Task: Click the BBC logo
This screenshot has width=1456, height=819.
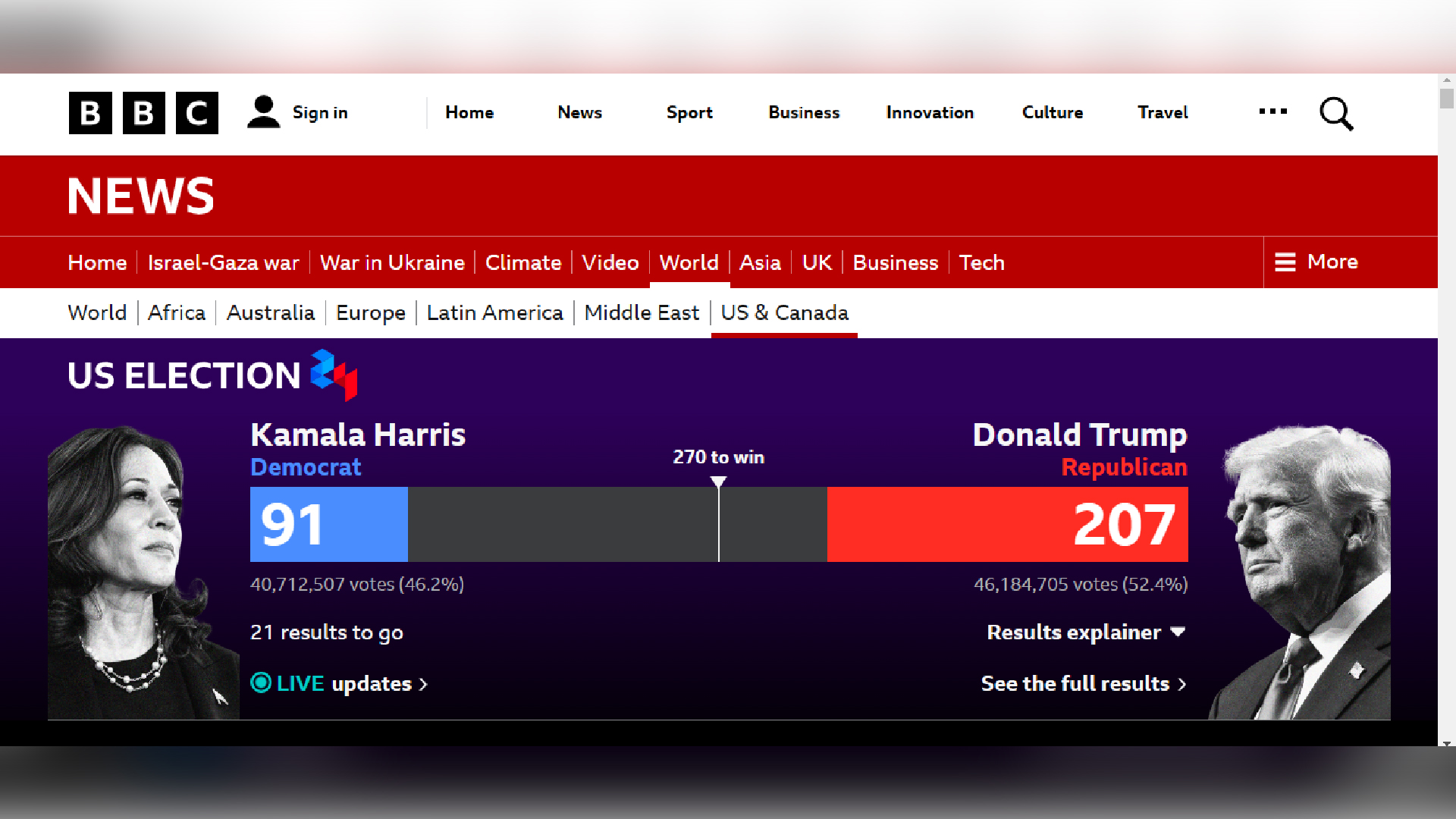Action: coord(143,113)
